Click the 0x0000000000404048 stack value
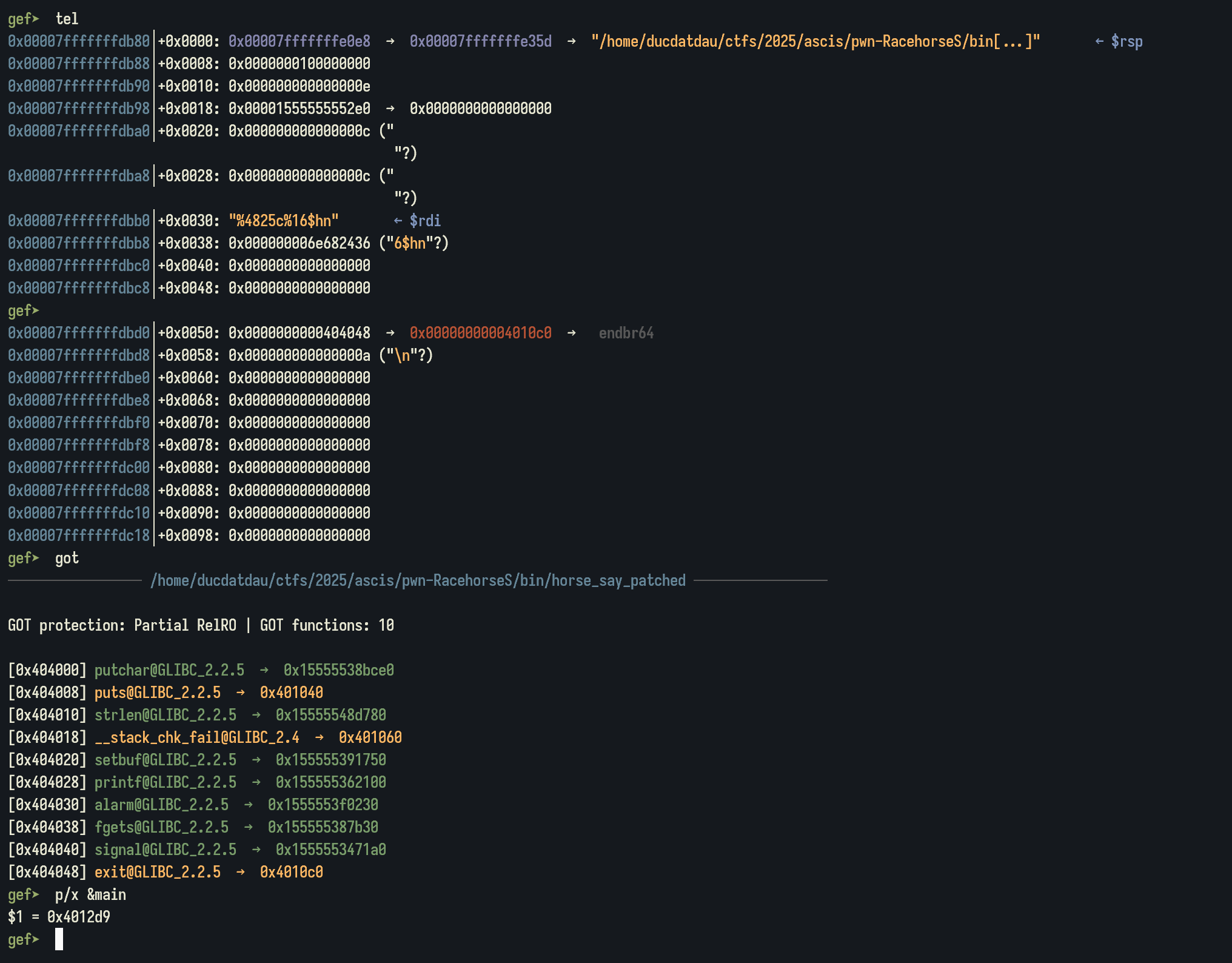 [x=299, y=333]
